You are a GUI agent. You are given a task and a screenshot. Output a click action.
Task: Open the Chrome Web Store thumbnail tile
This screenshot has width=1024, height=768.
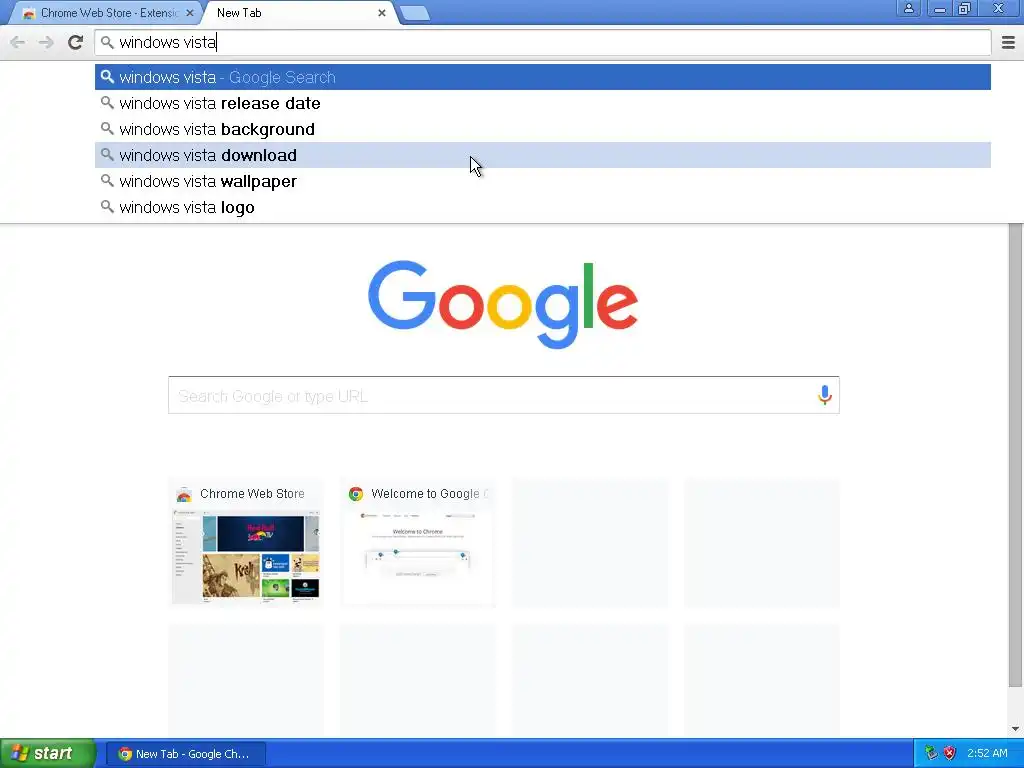click(246, 543)
